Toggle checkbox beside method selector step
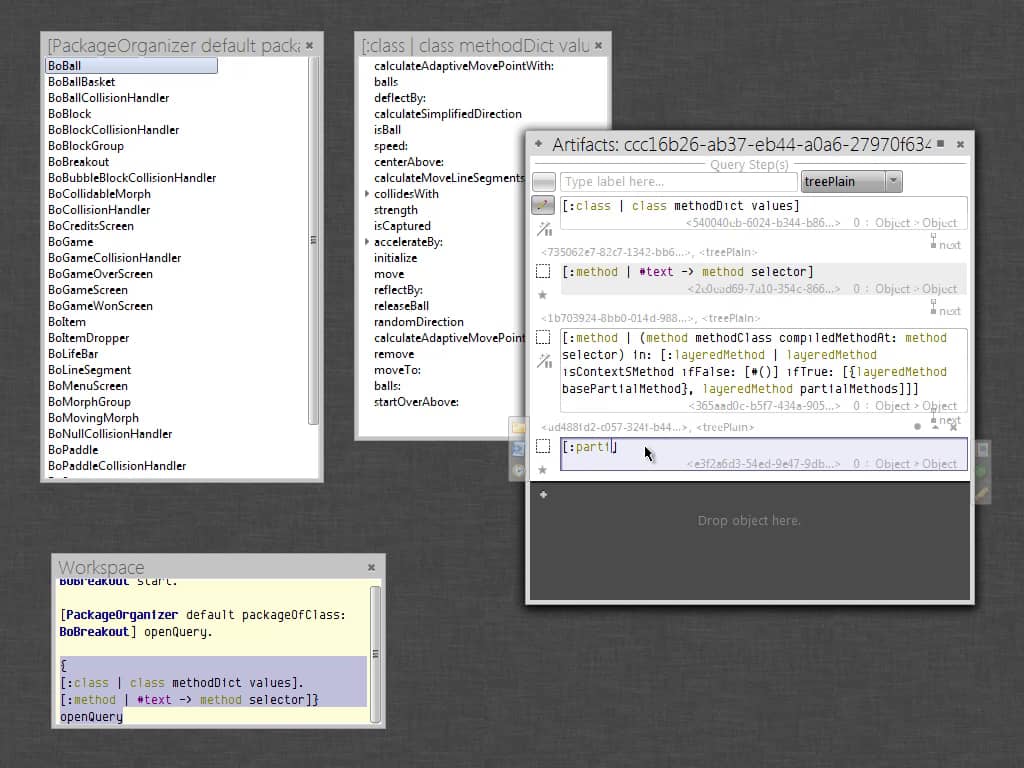 543,271
